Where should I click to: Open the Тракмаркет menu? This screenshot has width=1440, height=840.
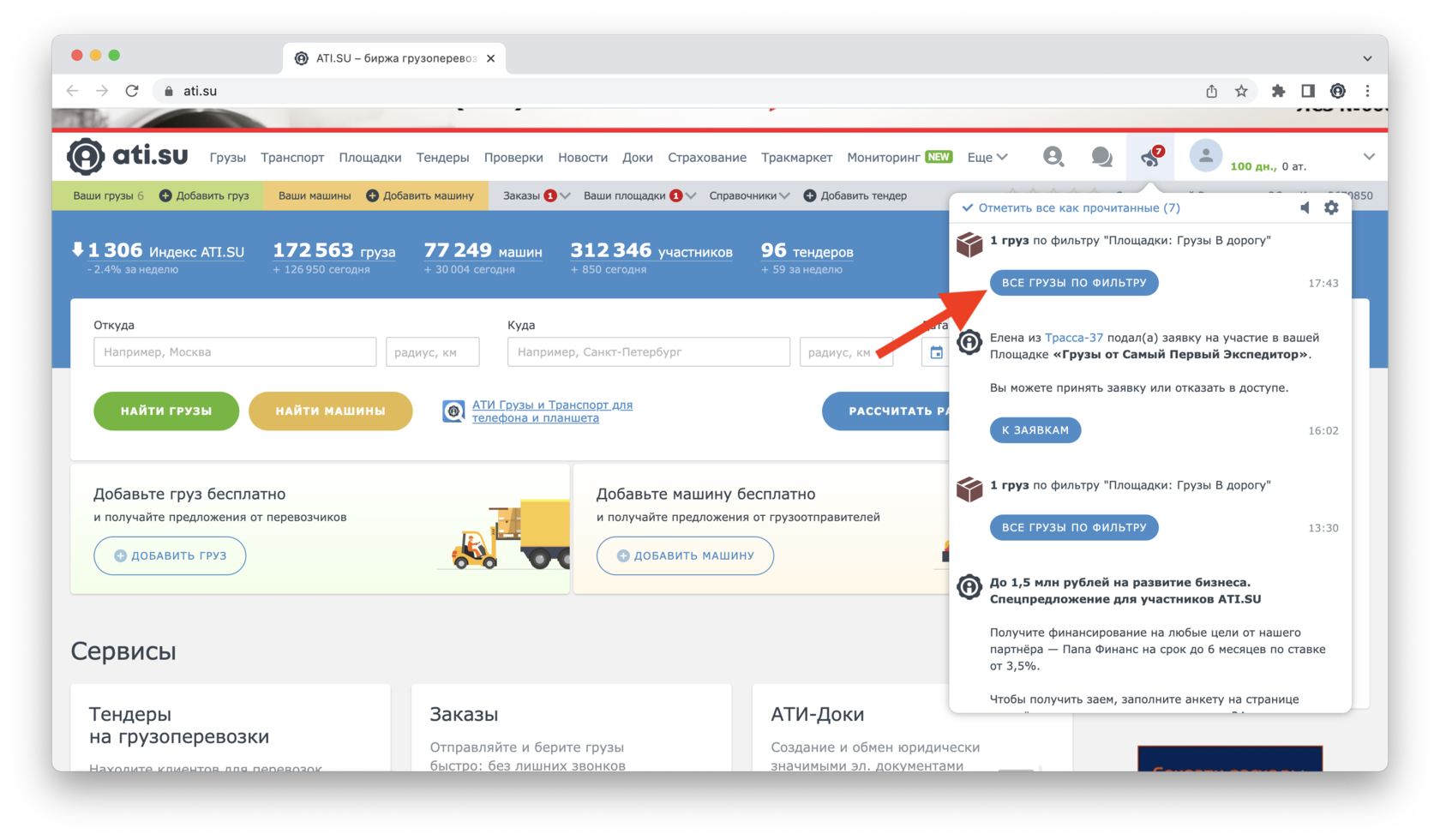796,157
